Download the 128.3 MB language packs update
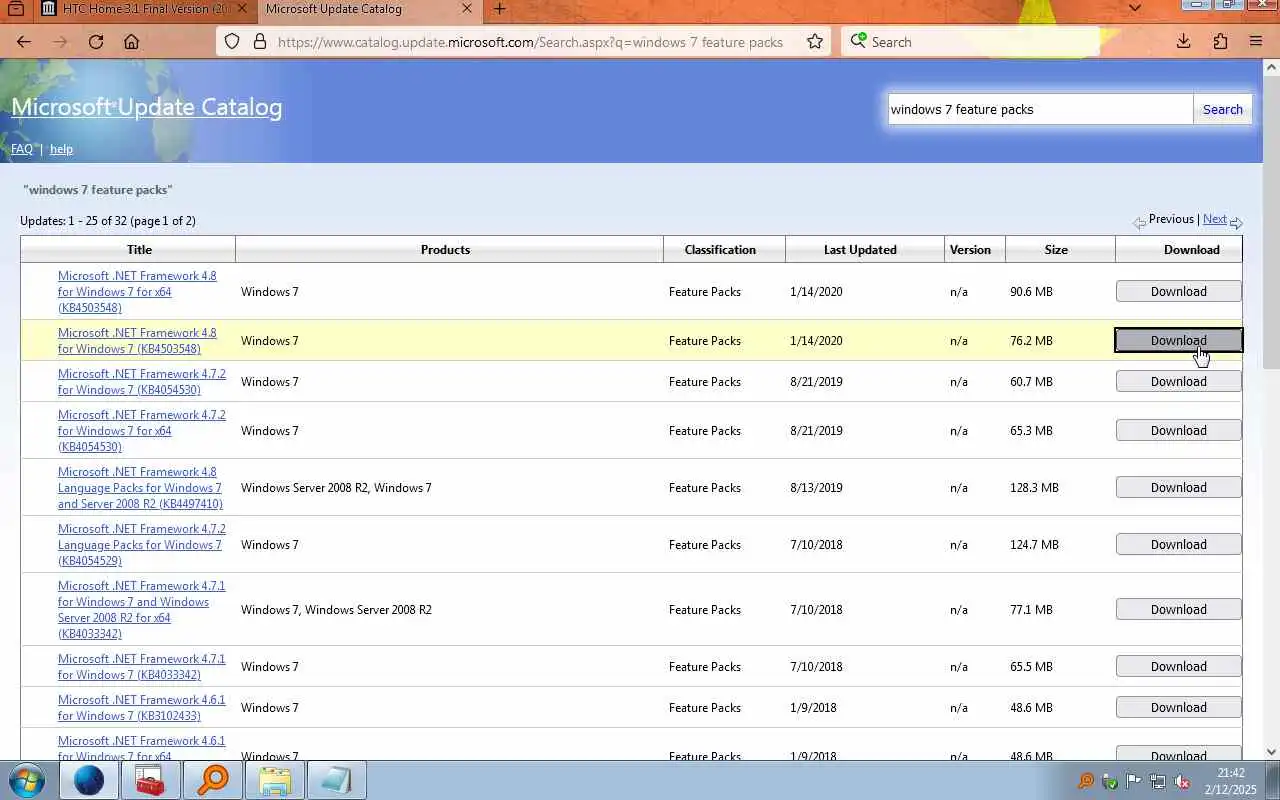Screen dimensions: 1280x800 coord(1178,487)
